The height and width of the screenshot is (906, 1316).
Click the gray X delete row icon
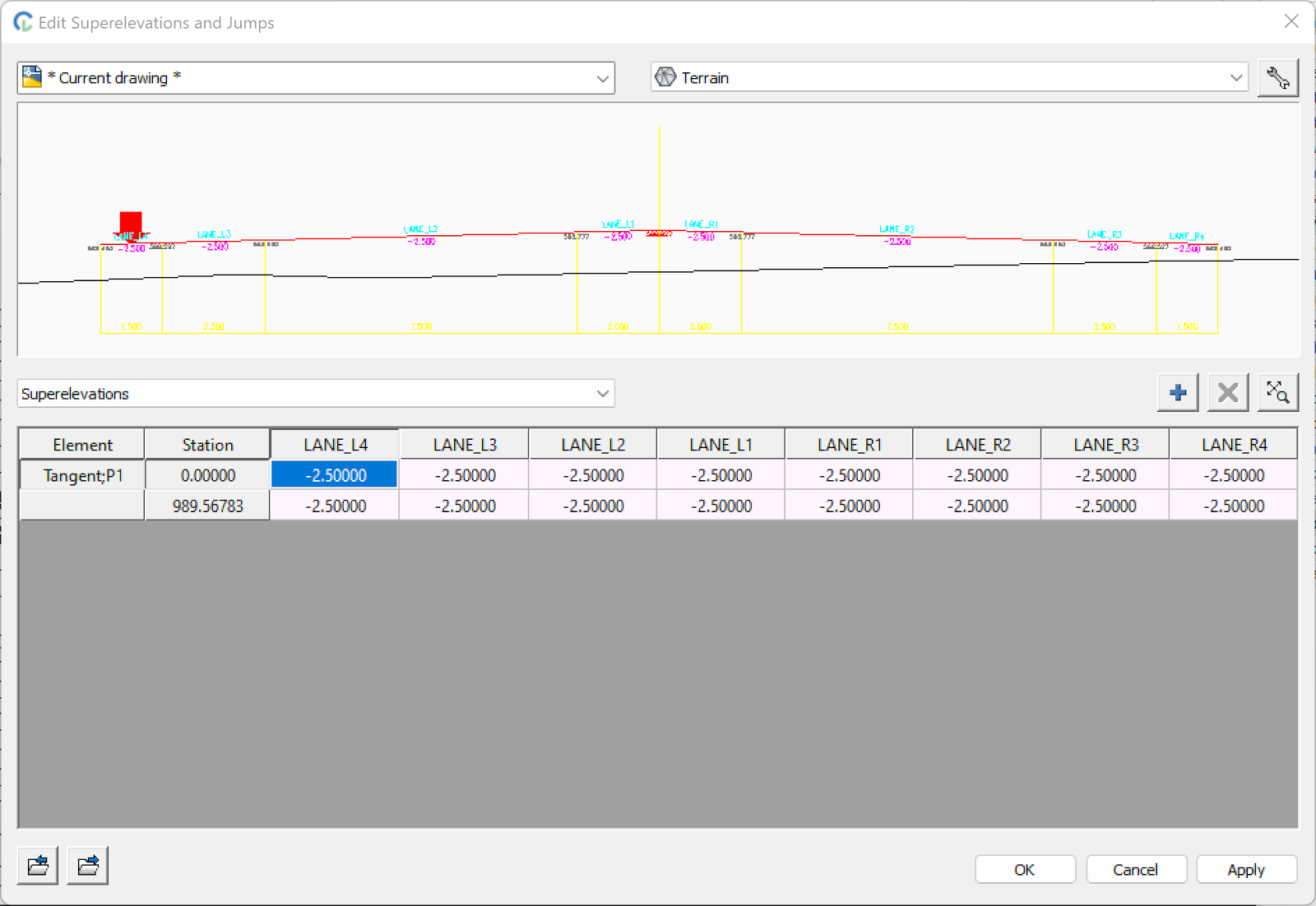(1227, 393)
